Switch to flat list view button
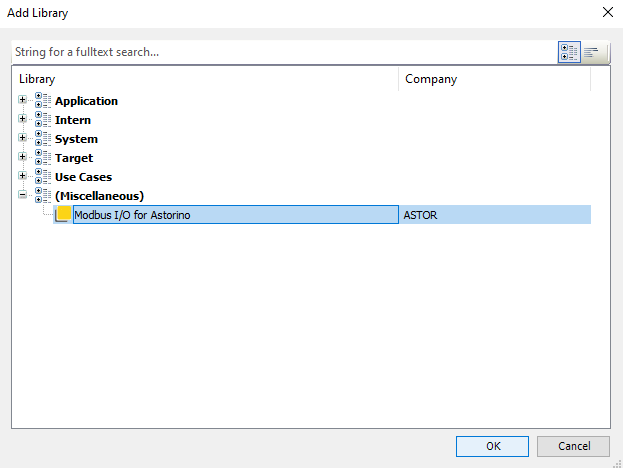 pyautogui.click(x=592, y=52)
